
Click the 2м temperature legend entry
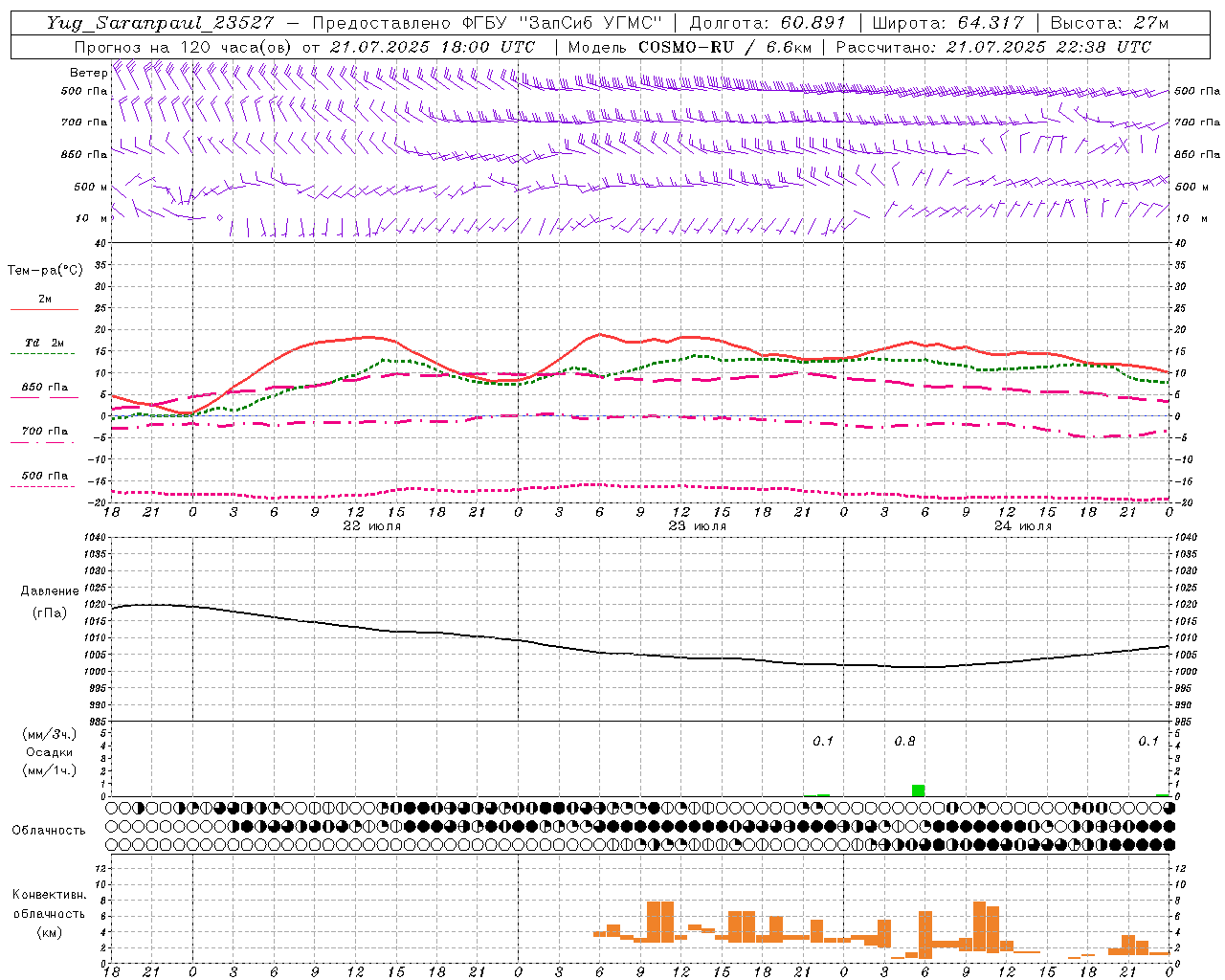(x=45, y=300)
